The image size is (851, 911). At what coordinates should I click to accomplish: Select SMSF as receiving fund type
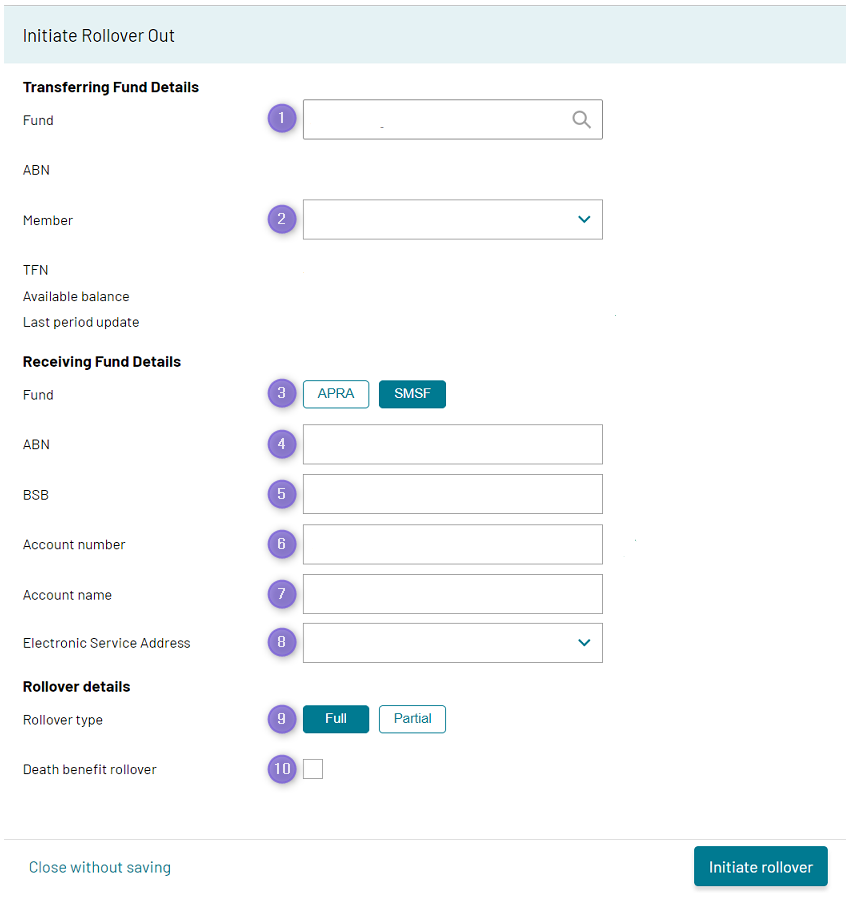pyautogui.click(x=412, y=394)
